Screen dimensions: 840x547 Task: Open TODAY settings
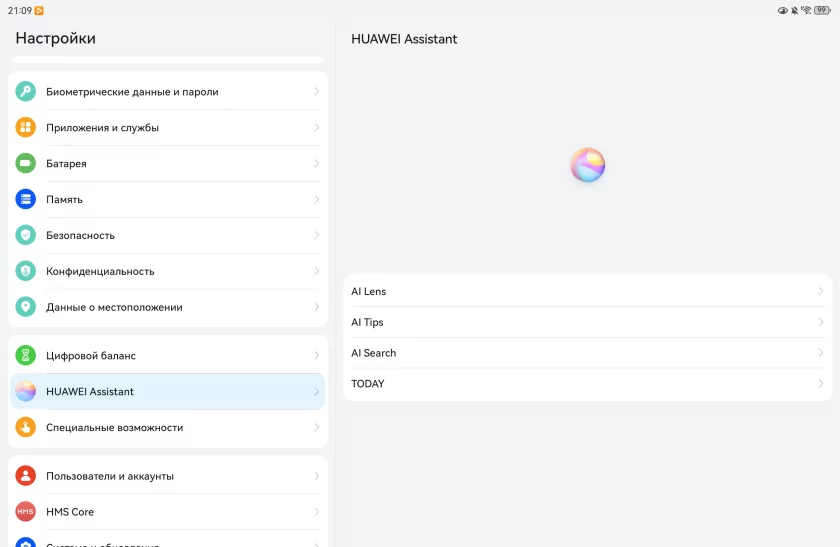(588, 384)
